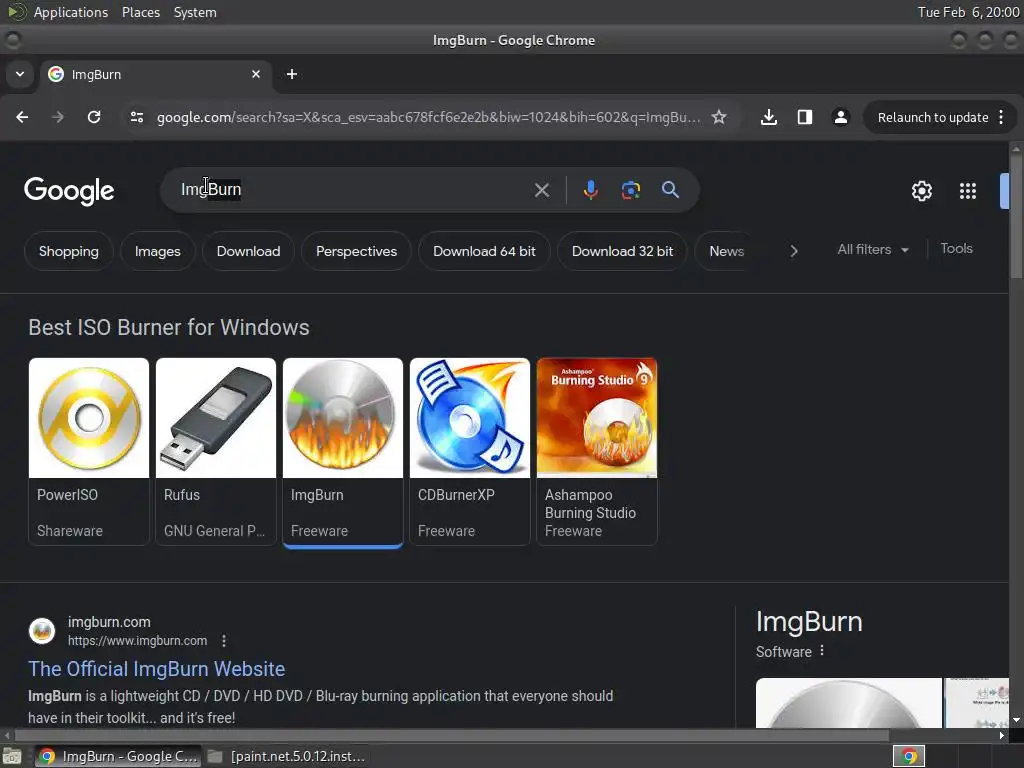Image resolution: width=1024 pixels, height=768 pixels.
Task: View site information icon in address bar
Action: [x=136, y=117]
